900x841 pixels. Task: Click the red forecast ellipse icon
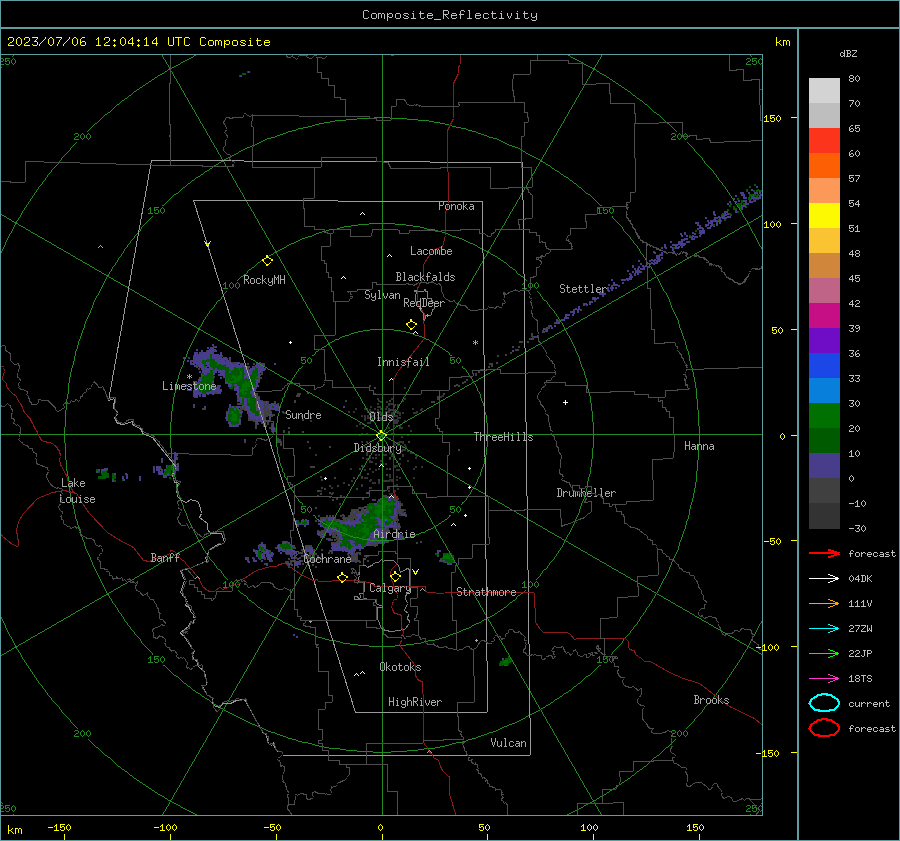point(824,728)
